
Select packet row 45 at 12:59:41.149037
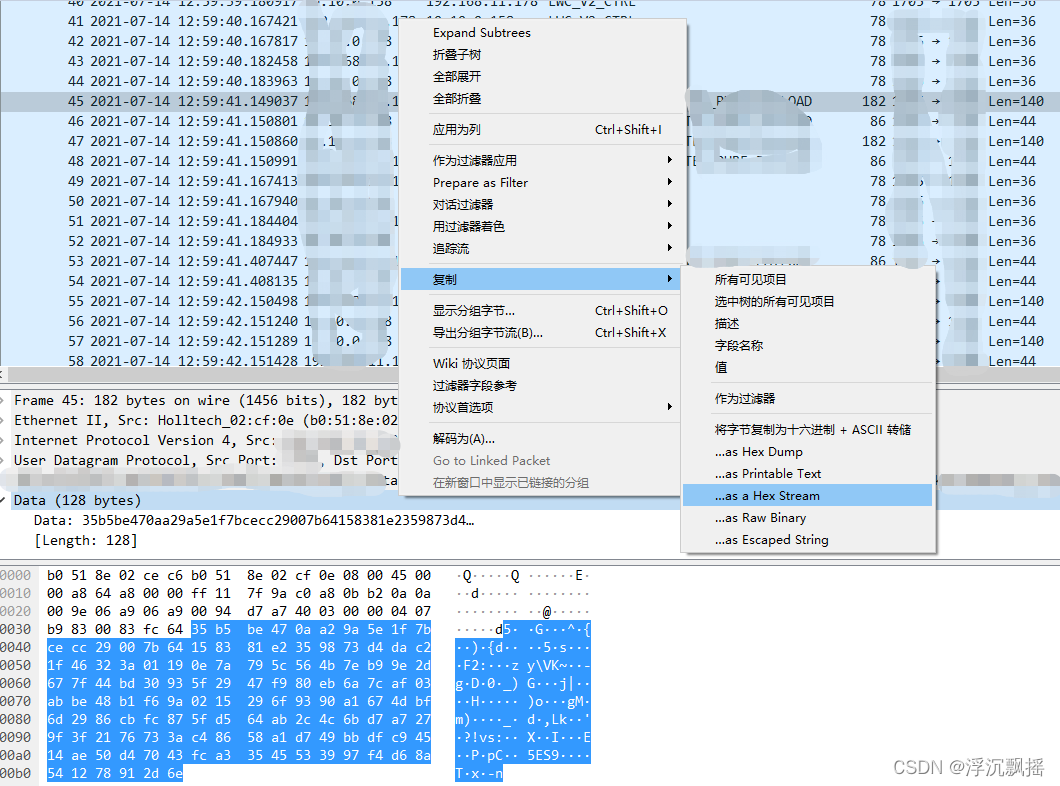pos(530,101)
